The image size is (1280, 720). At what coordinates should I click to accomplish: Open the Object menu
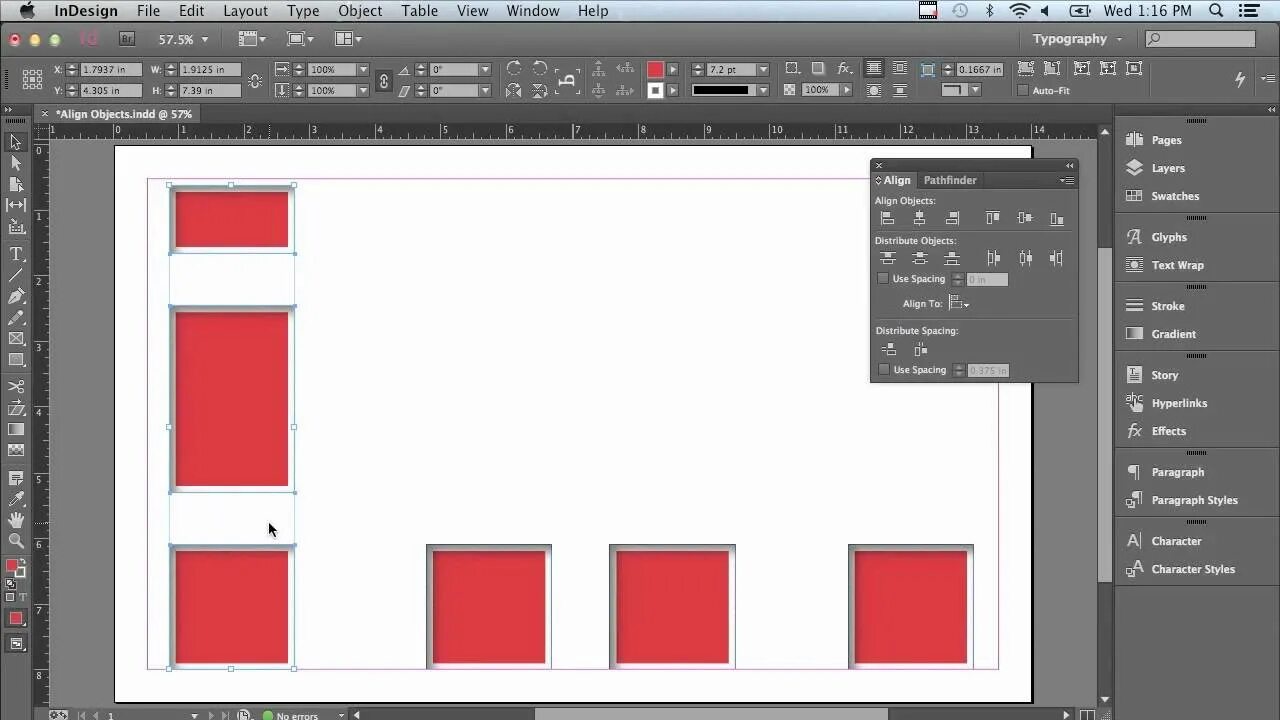pyautogui.click(x=360, y=11)
